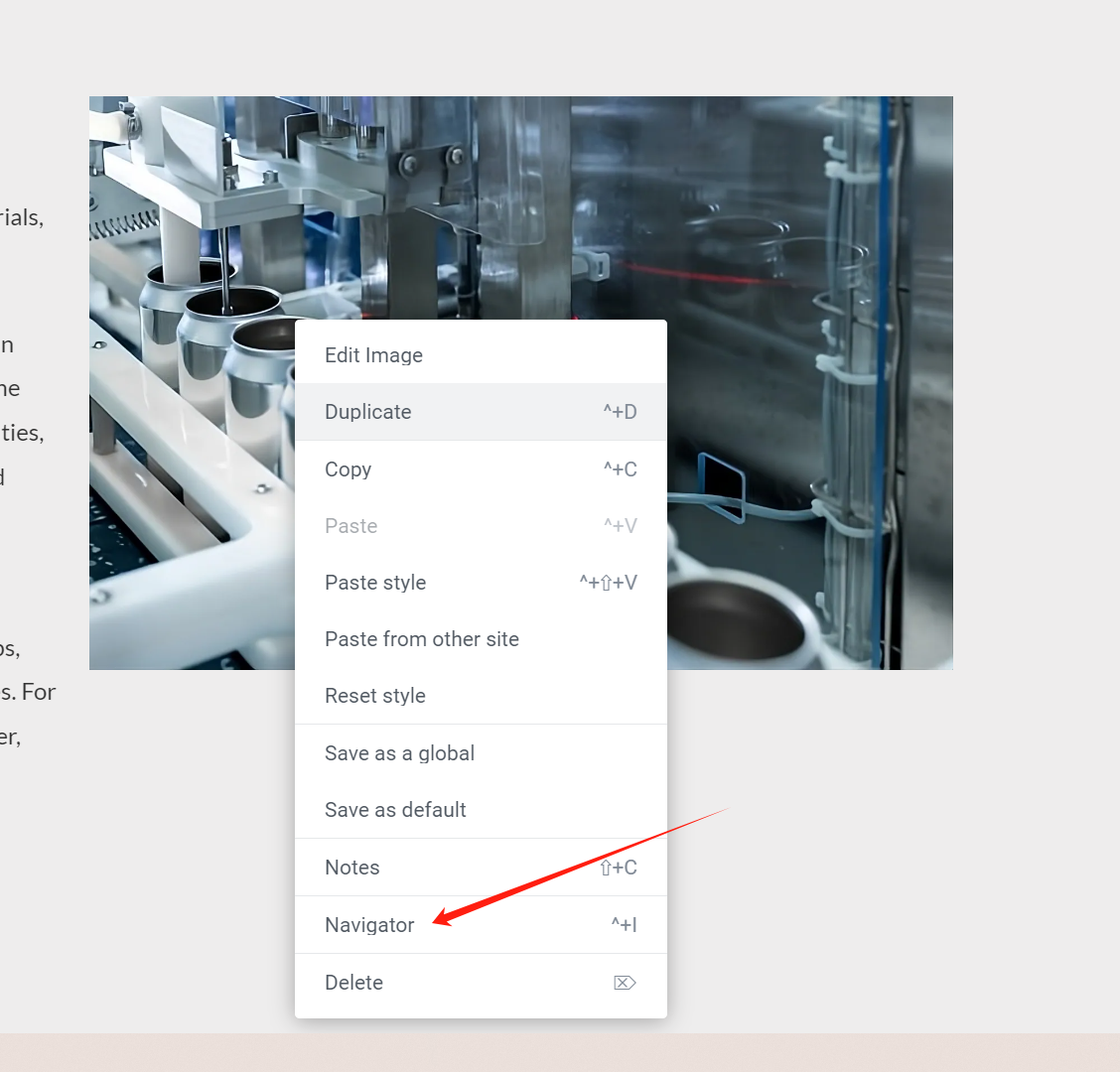1120x1072 pixels.
Task: Open the Navigator menu entry
Action: pos(481,925)
